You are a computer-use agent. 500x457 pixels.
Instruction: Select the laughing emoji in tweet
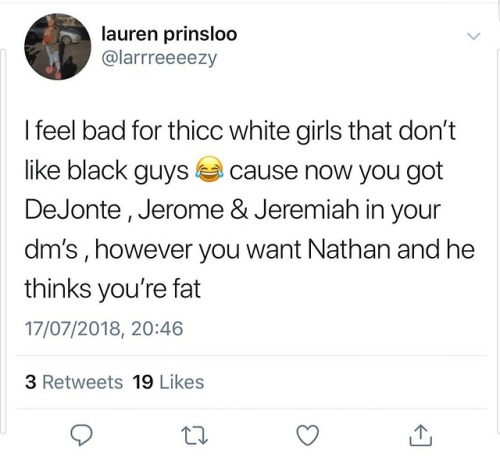pyautogui.click(x=209, y=169)
